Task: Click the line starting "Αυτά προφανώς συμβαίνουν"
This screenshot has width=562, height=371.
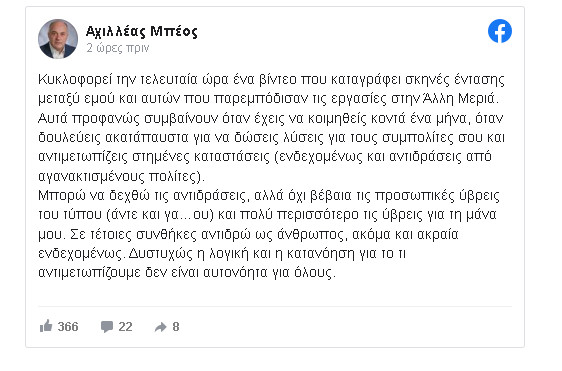Action: click(271, 118)
